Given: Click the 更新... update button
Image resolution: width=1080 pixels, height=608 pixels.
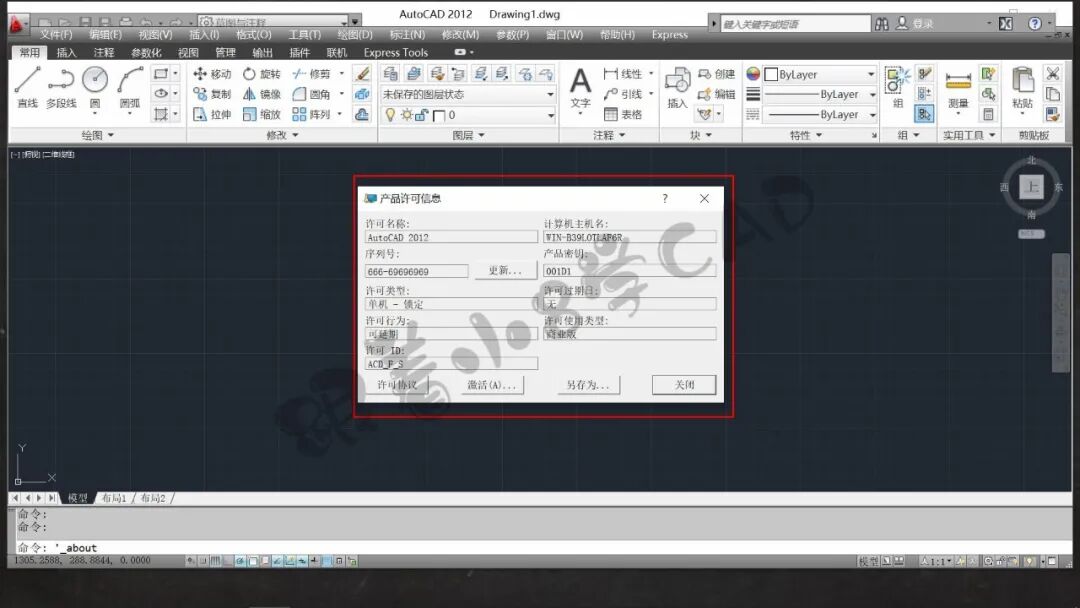Looking at the screenshot, I should (x=506, y=271).
